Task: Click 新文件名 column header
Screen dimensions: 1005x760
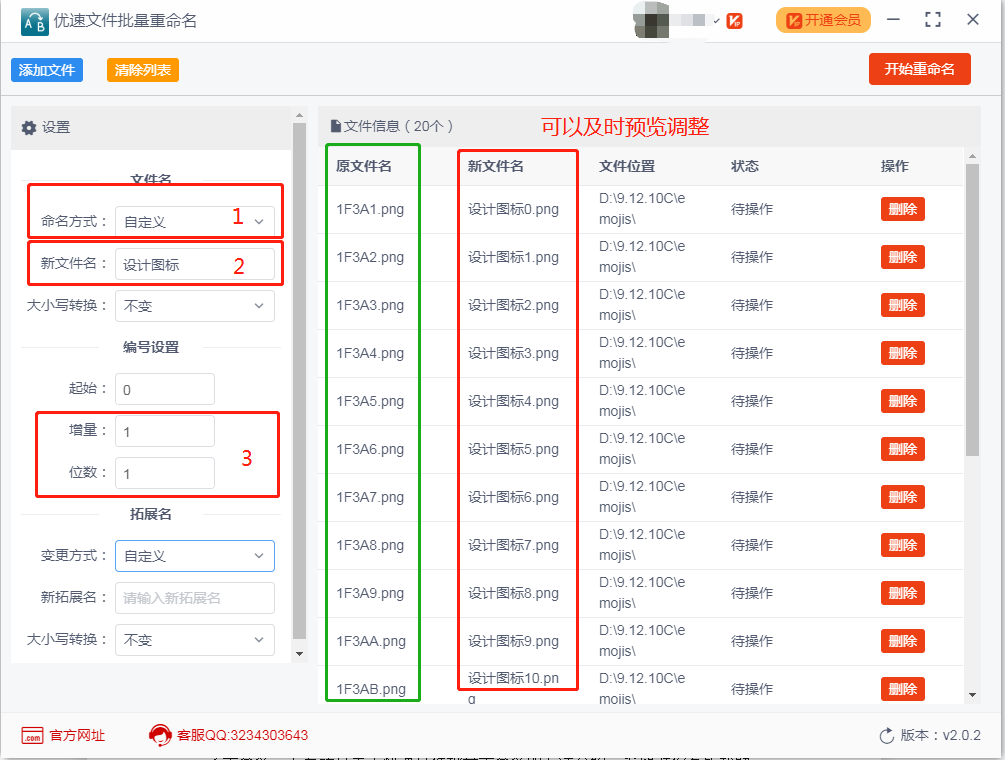Action: point(495,166)
